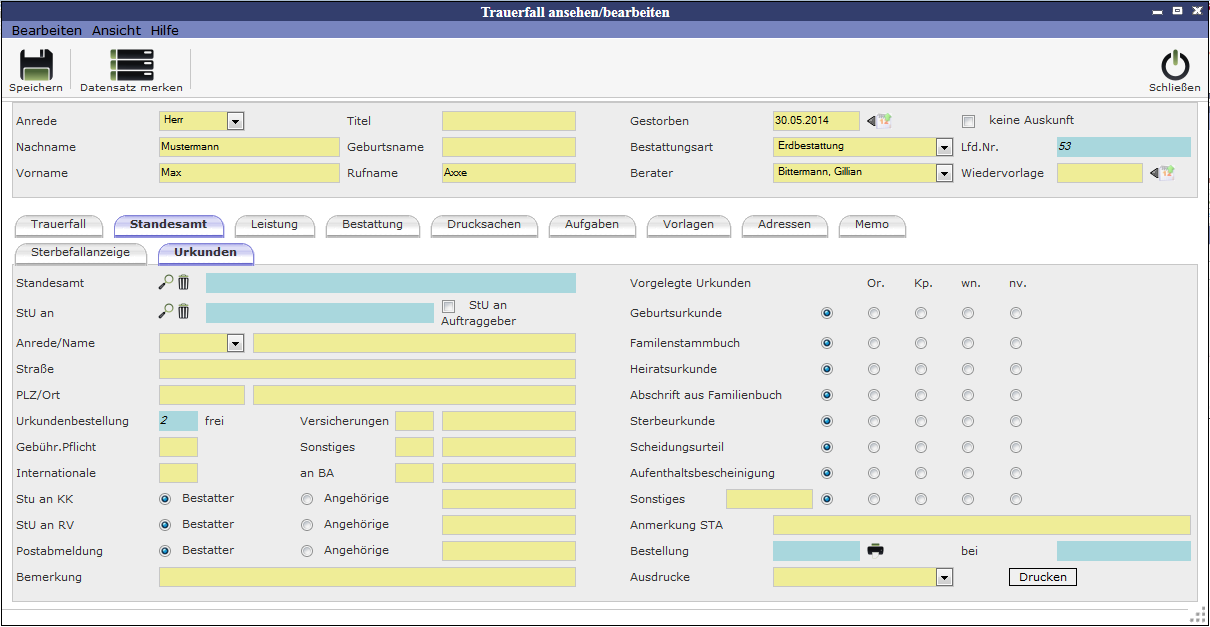Click the trash icon in StU an row
1210x627 pixels.
[x=184, y=312]
